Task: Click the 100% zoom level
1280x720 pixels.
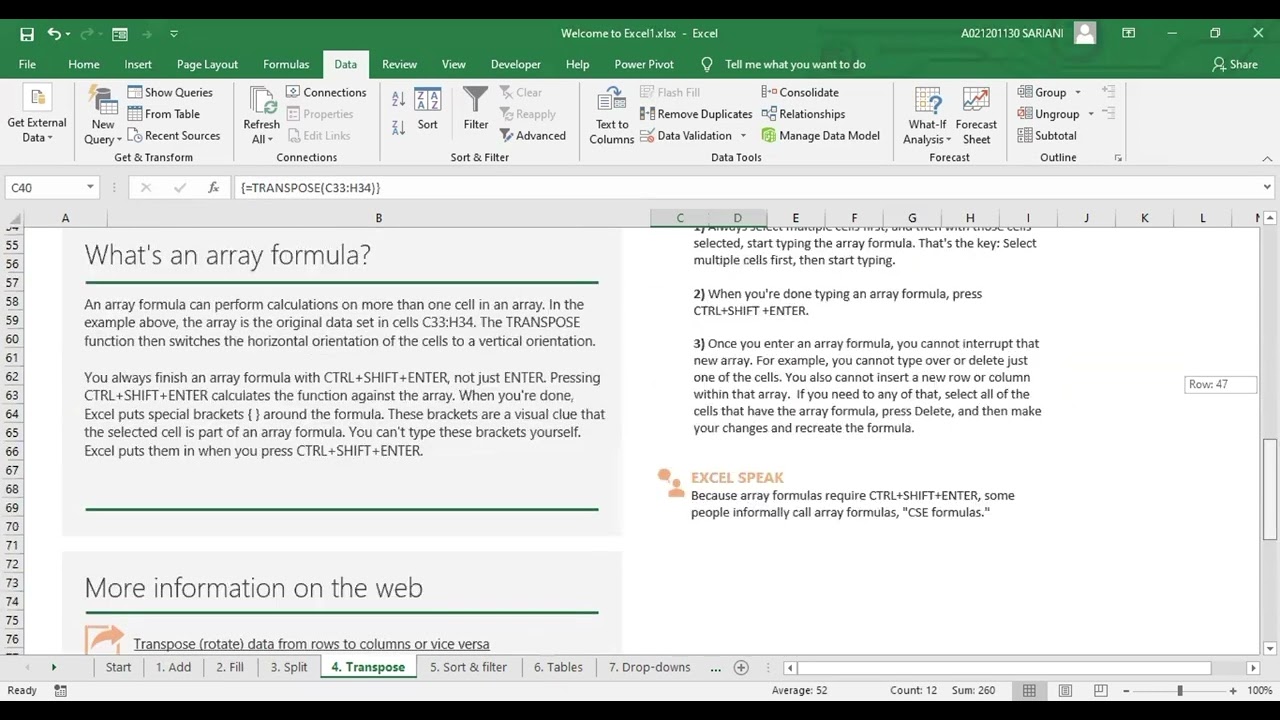Action: tap(1260, 691)
